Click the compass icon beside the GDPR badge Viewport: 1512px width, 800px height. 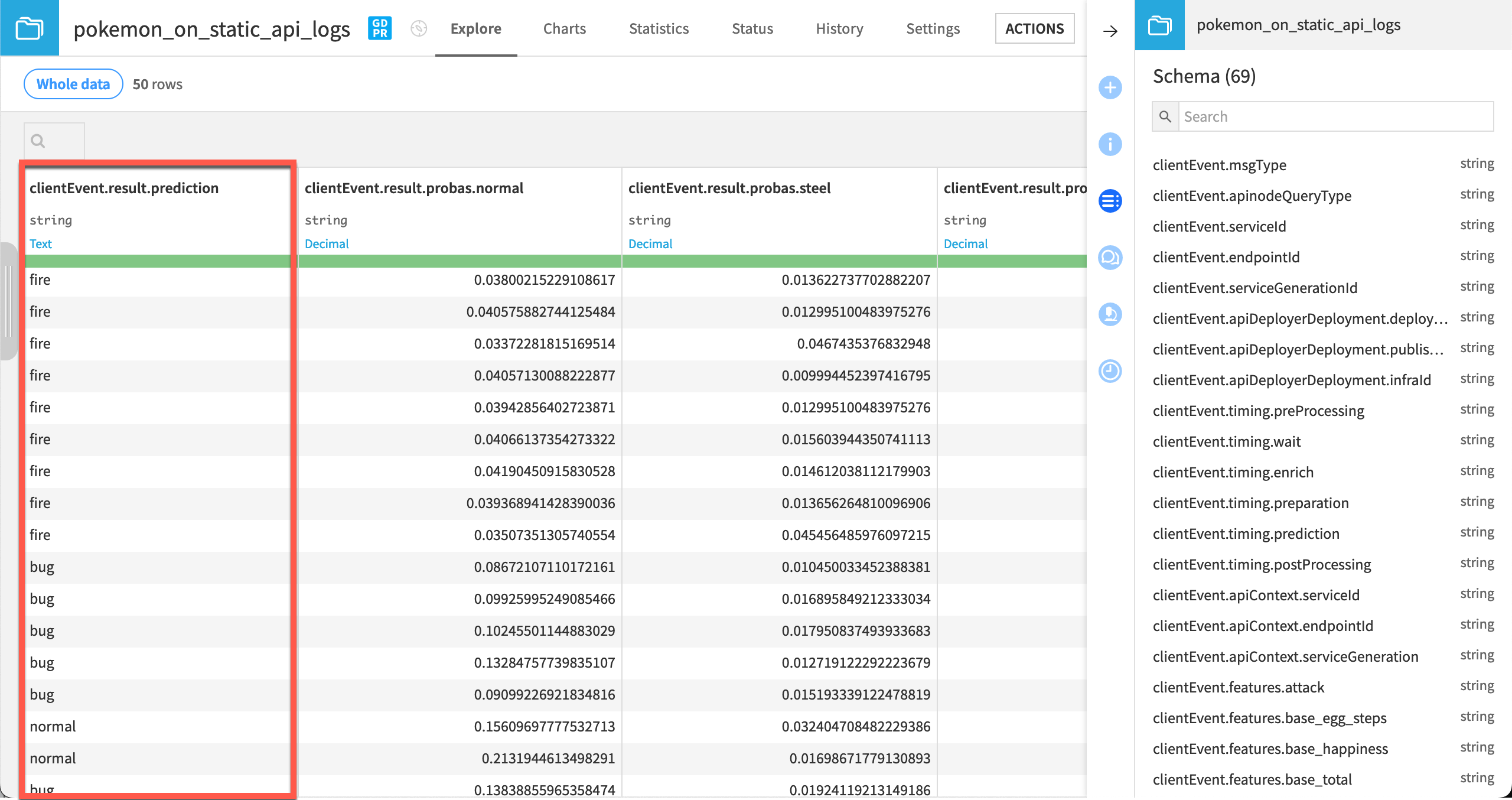[x=419, y=28]
